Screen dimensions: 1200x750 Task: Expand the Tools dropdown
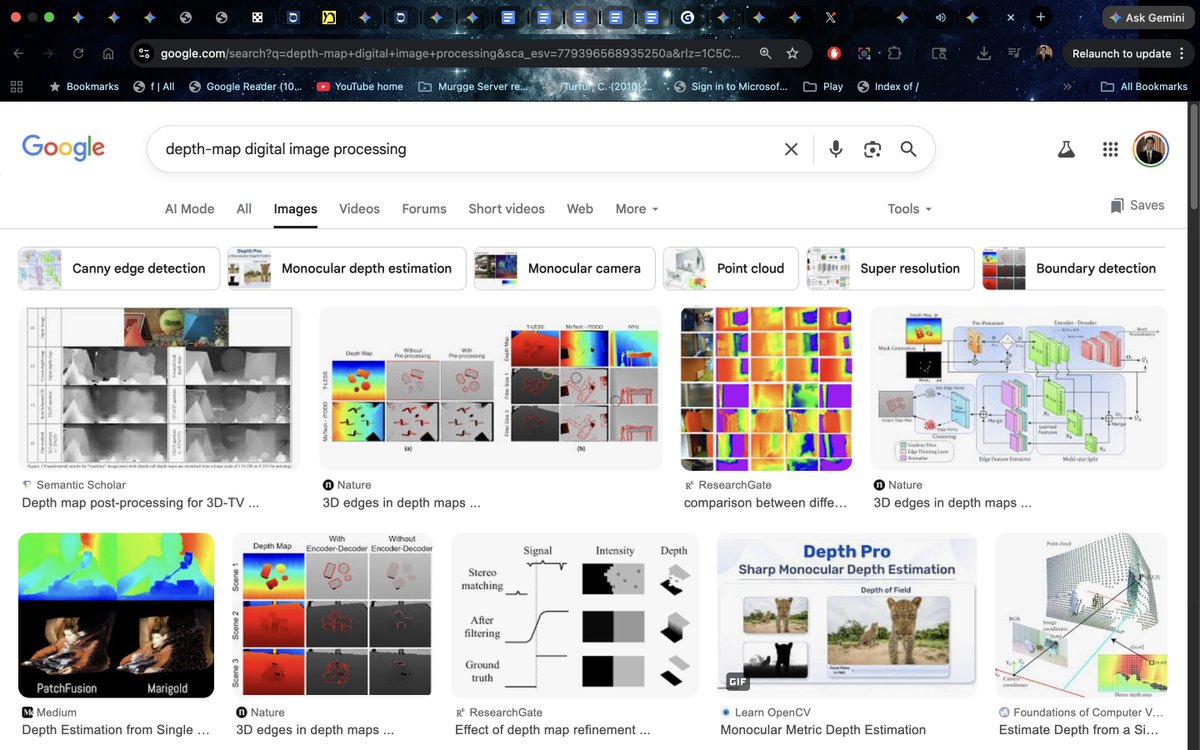click(910, 208)
